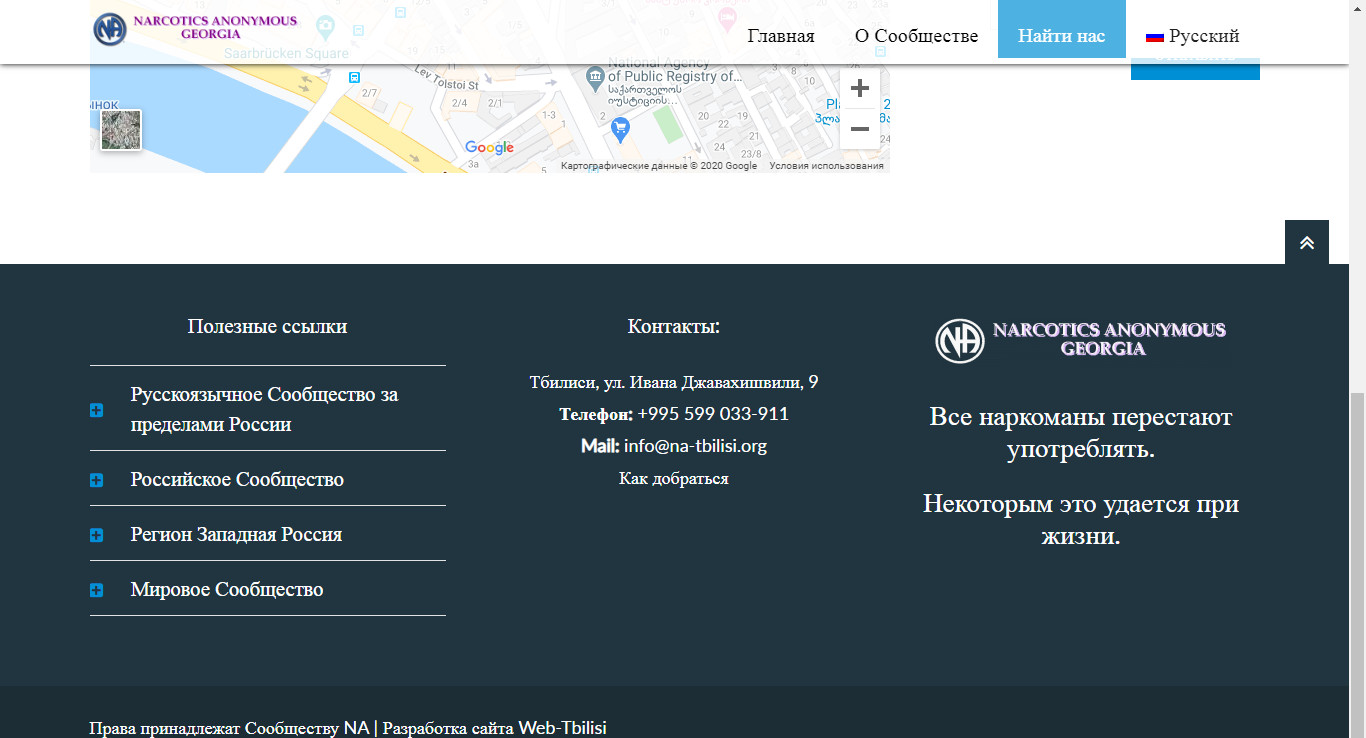Expand plus icon beside Российское Сообщество

[96, 480]
